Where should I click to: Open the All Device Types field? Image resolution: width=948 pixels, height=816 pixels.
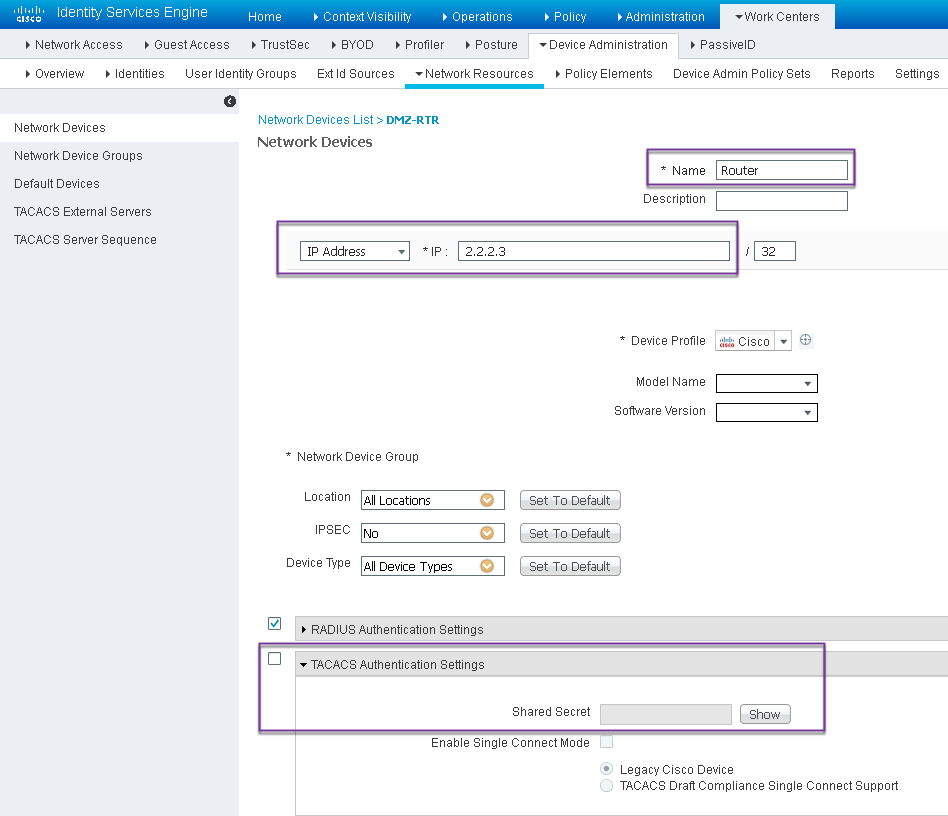coord(433,566)
